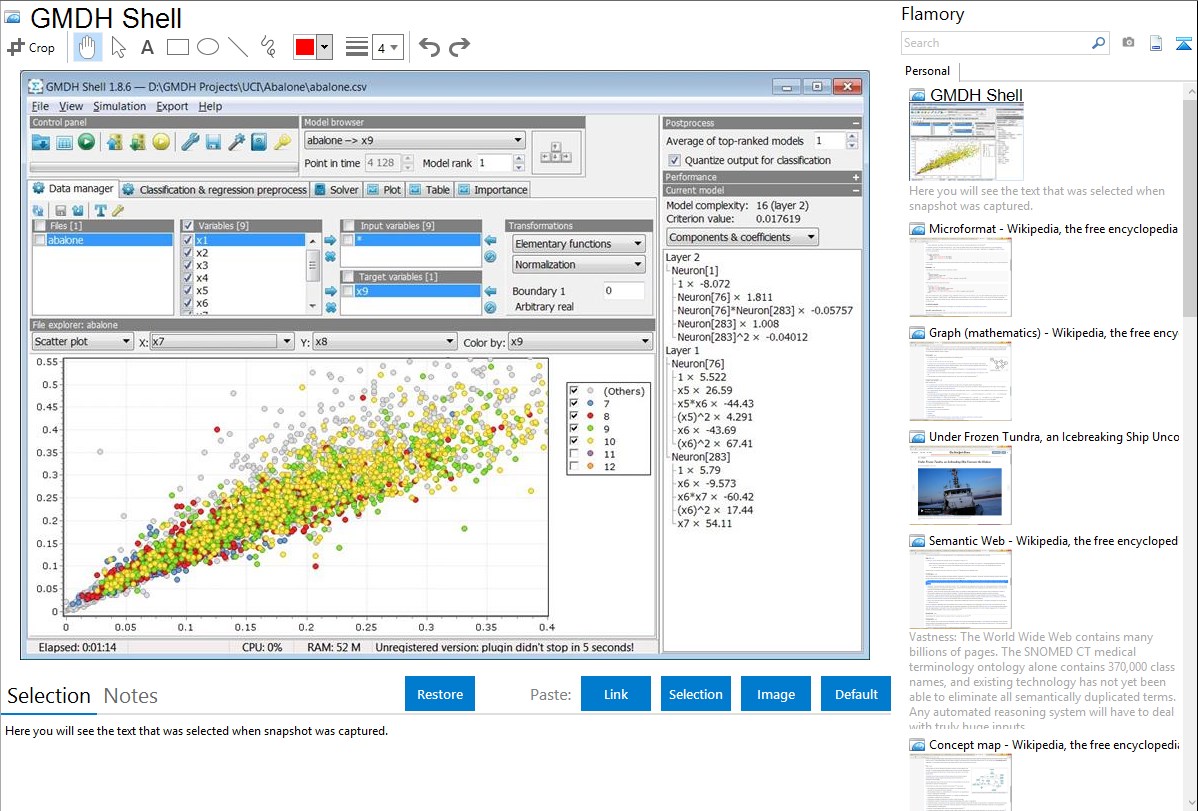The height and width of the screenshot is (811, 1198).
Task: Click the left arrow beside Target variables list
Action: point(491,291)
